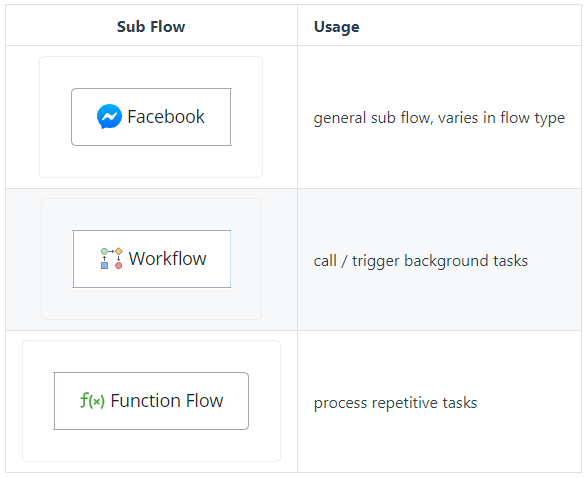Select the Workflow sub flow node
Image resolution: width=588 pixels, height=478 pixels.
[152, 259]
